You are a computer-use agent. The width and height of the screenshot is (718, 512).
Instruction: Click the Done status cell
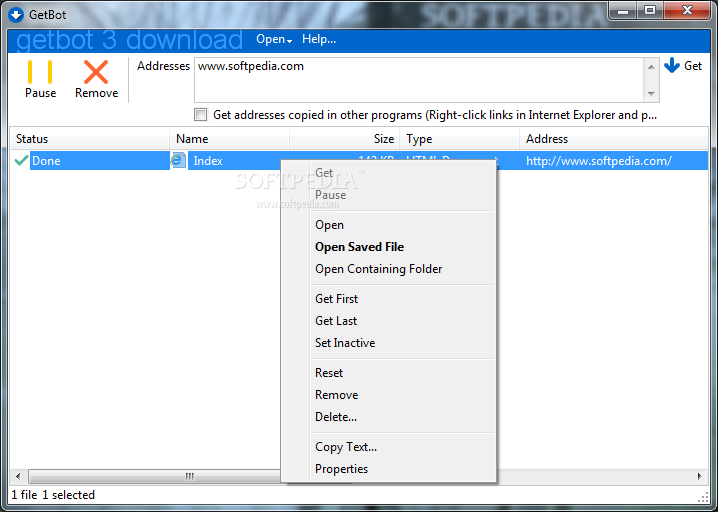[x=99, y=161]
